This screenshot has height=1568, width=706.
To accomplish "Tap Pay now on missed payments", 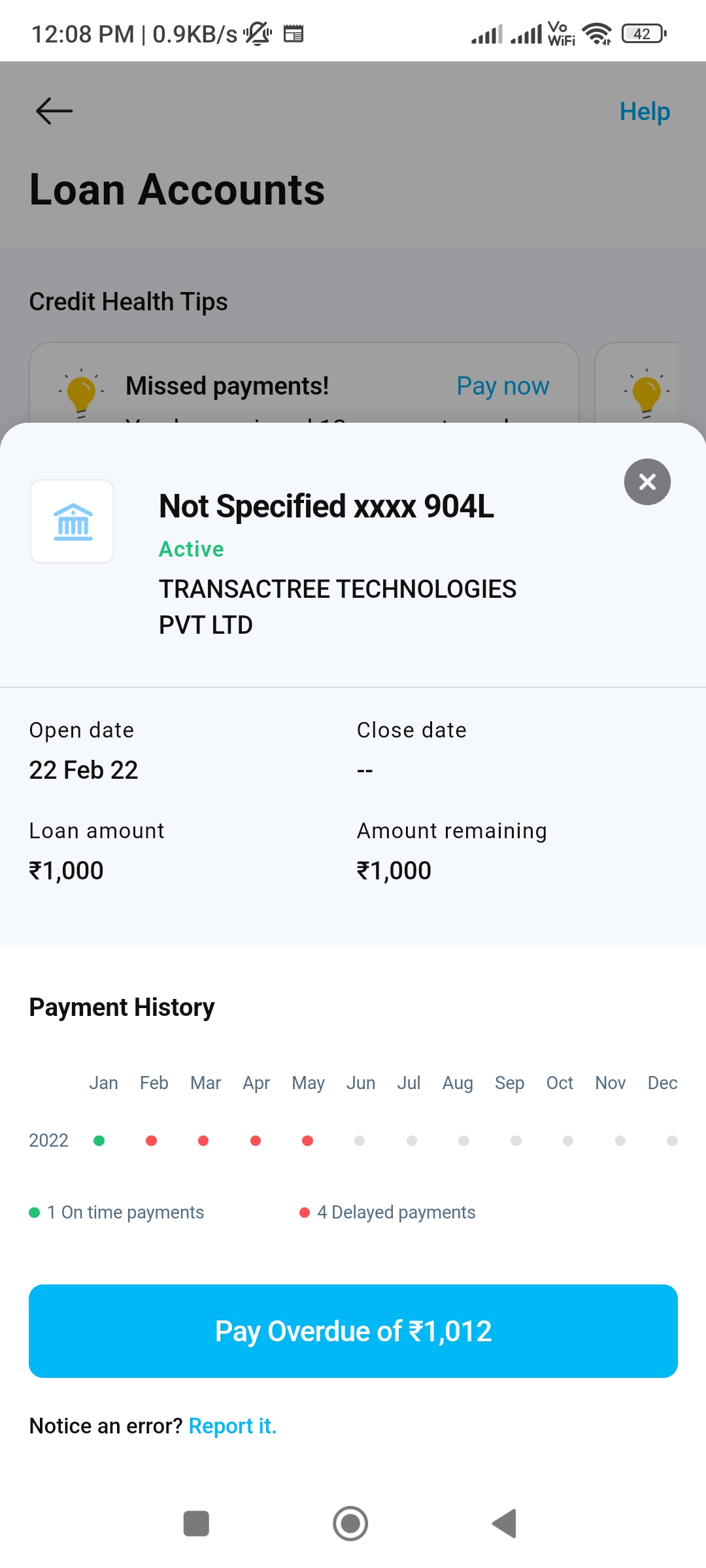I will tap(503, 386).
